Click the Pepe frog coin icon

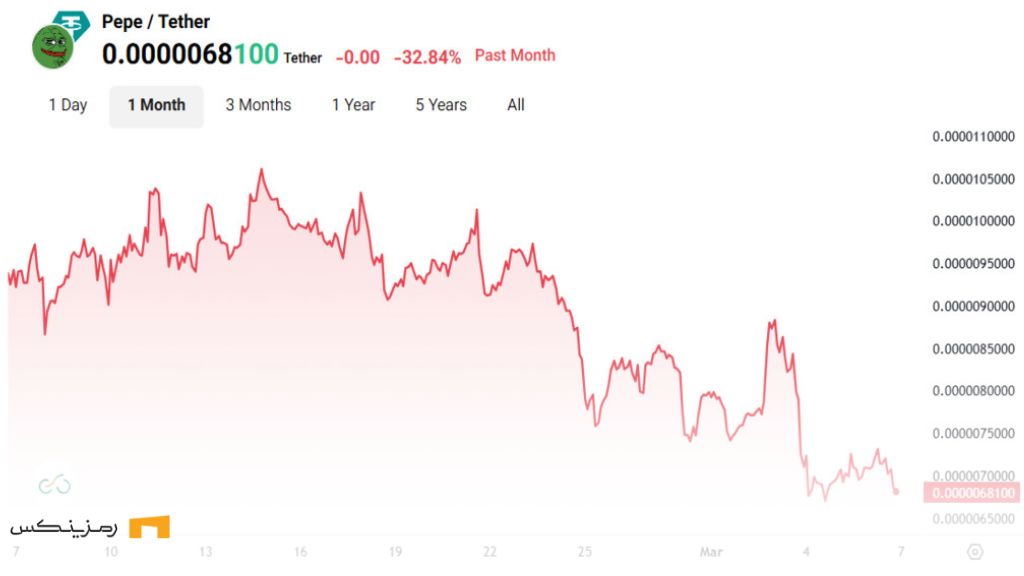click(53, 47)
